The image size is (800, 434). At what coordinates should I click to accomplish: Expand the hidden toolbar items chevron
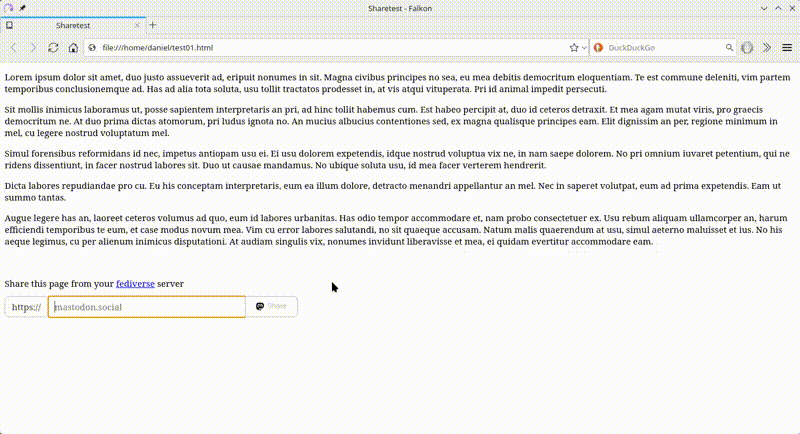tap(767, 47)
